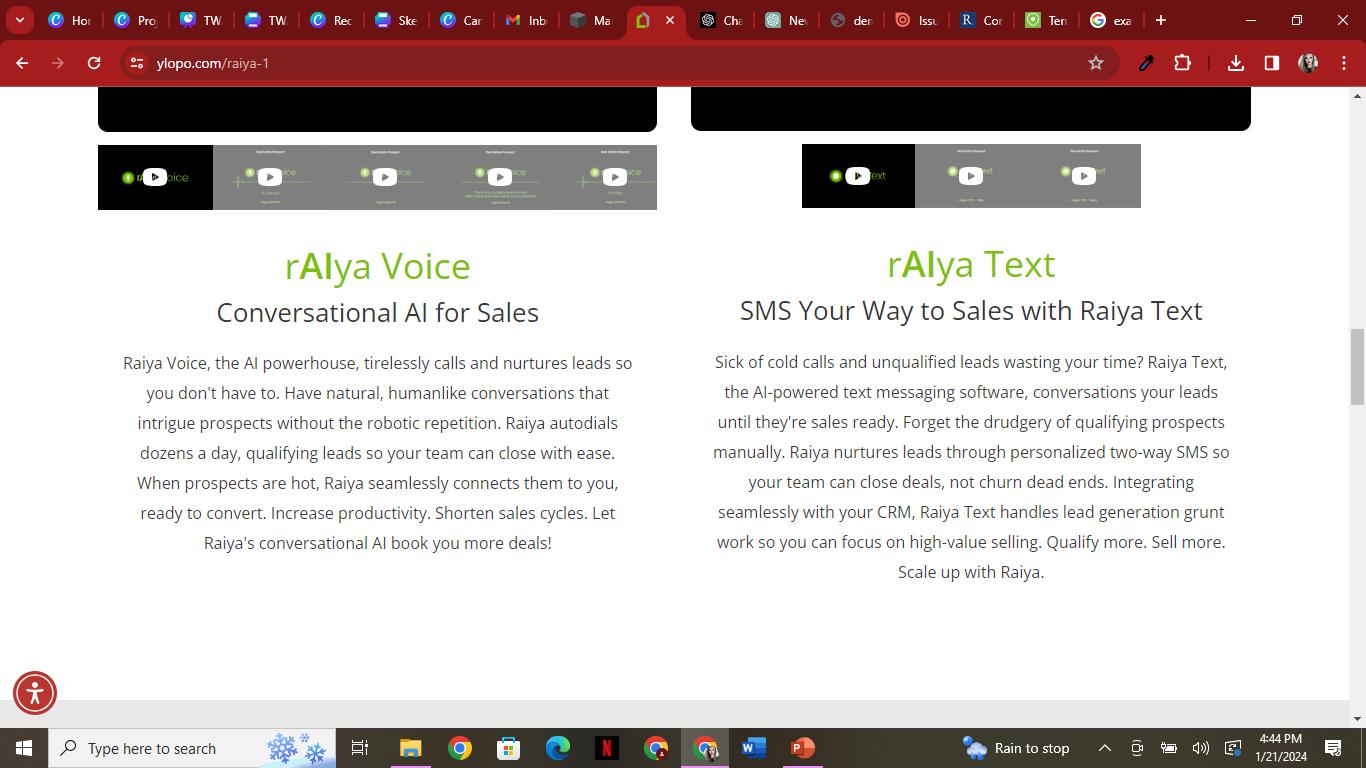Open Task View on the taskbar
Screen dimensions: 1366x768
pyautogui.click(x=360, y=748)
